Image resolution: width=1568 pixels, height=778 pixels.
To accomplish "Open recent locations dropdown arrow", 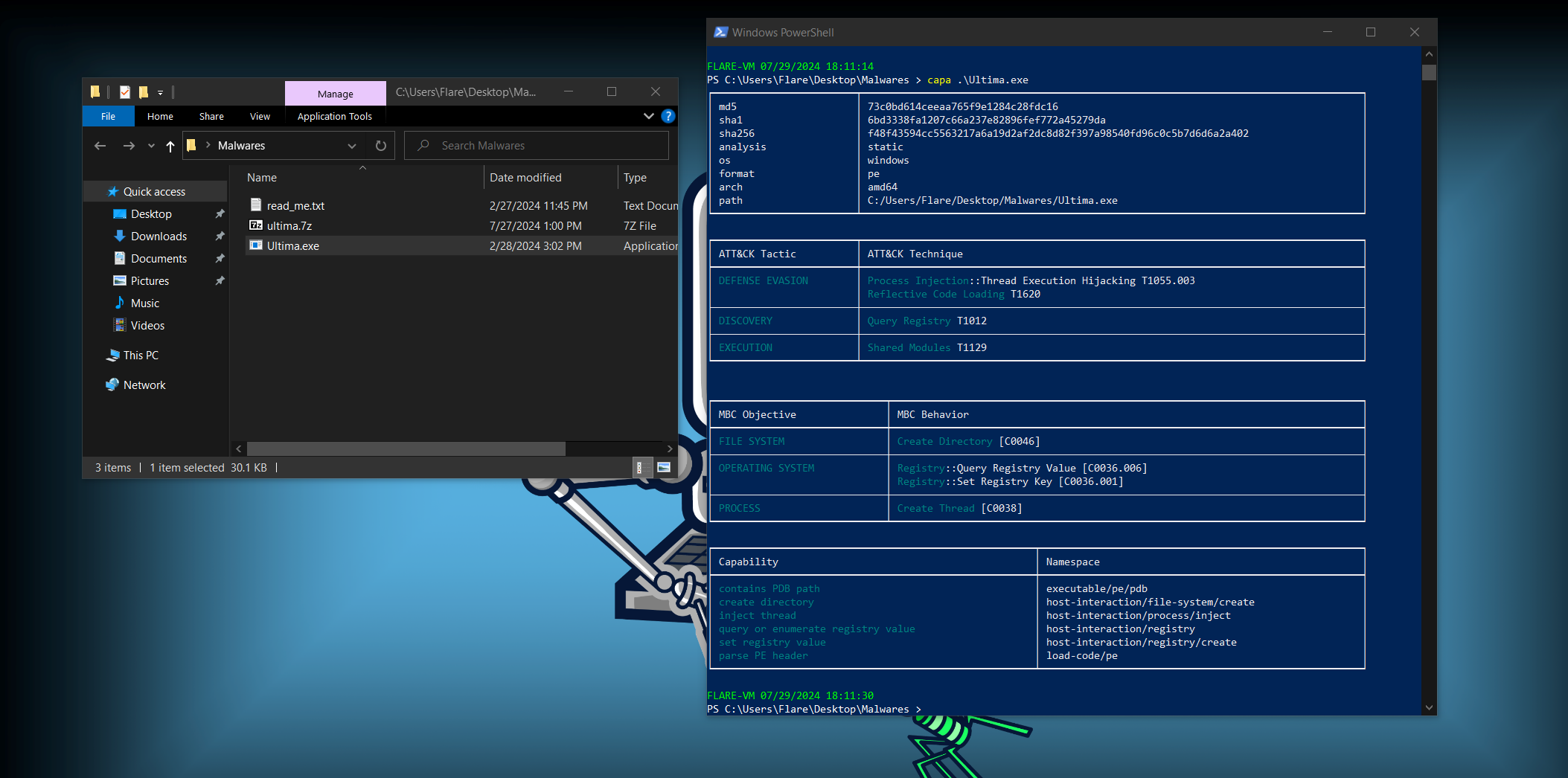I will coord(151,146).
